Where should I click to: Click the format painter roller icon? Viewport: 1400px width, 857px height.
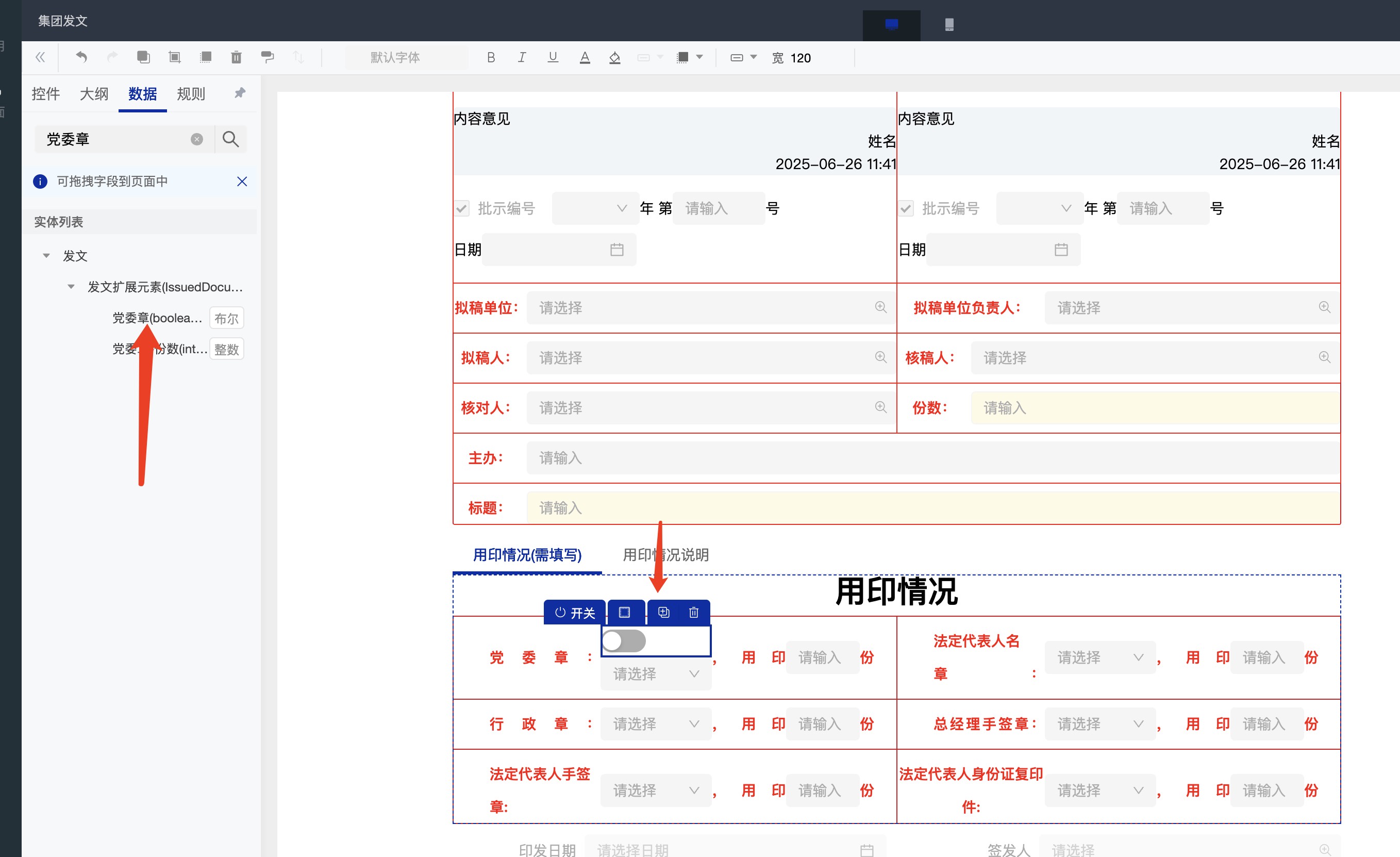click(x=267, y=57)
